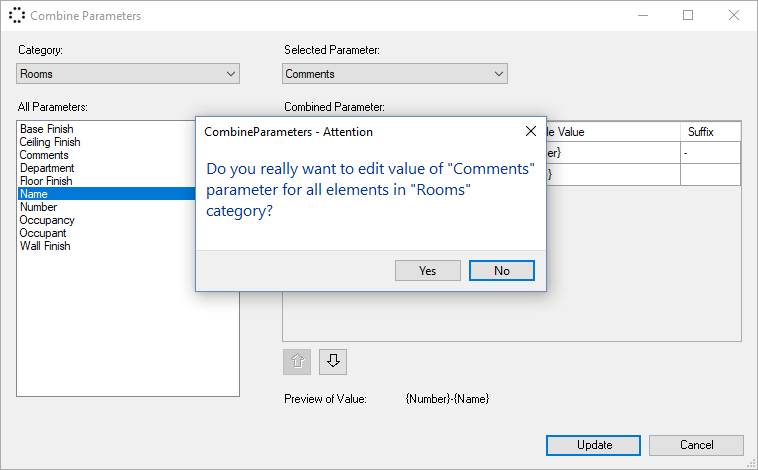Choose Comments in All Parameters list

pos(44,155)
